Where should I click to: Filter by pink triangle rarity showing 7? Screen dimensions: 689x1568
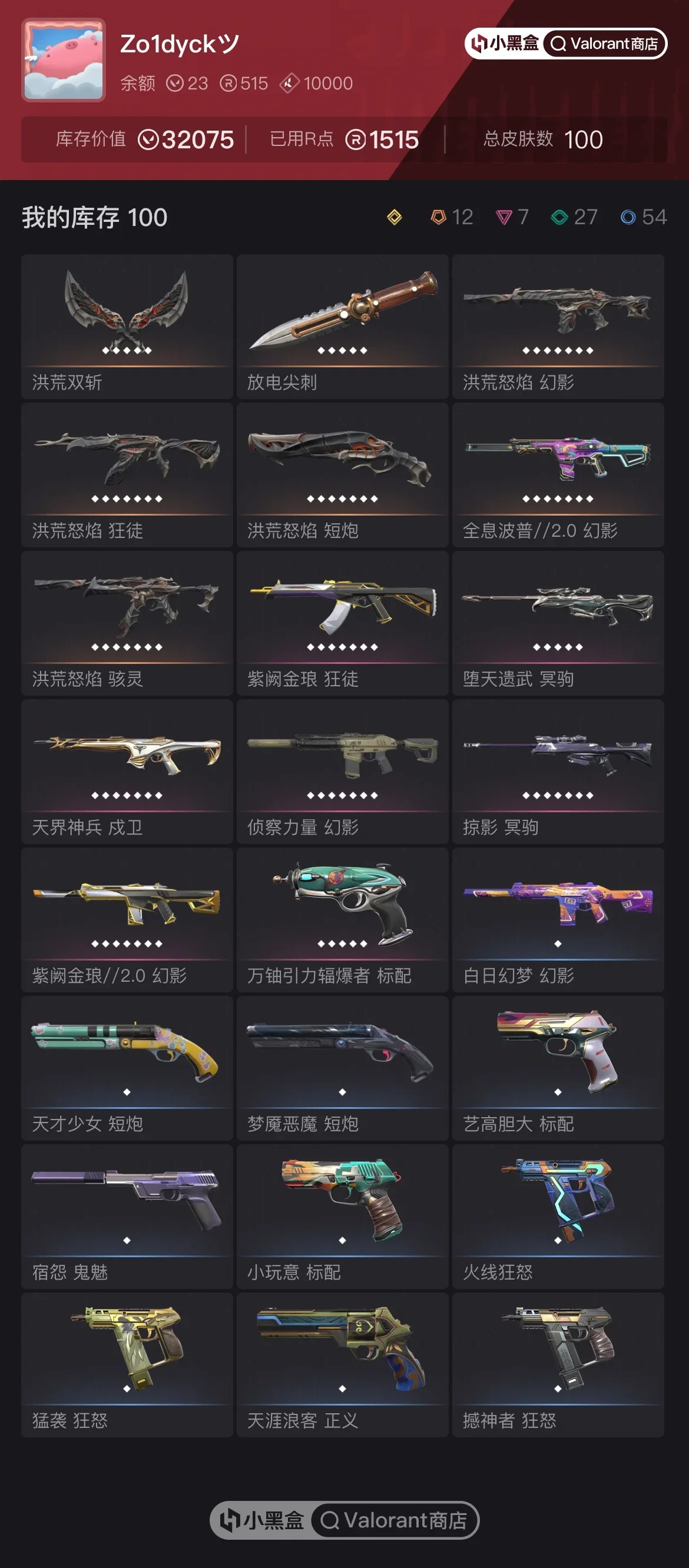tap(512, 217)
